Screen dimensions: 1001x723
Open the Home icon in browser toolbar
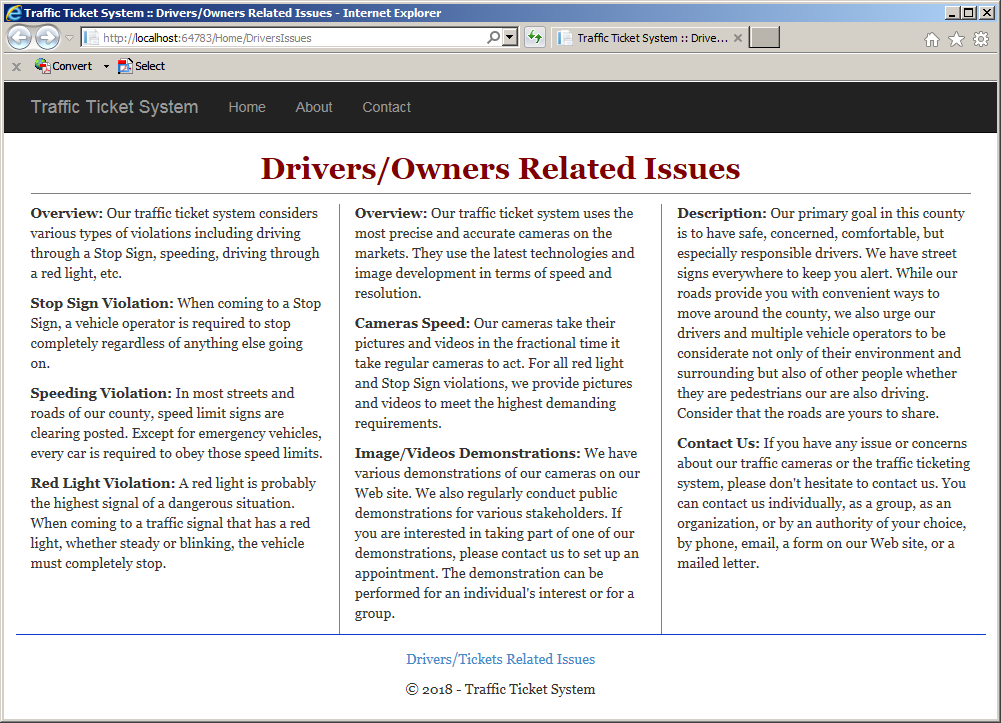(x=932, y=40)
